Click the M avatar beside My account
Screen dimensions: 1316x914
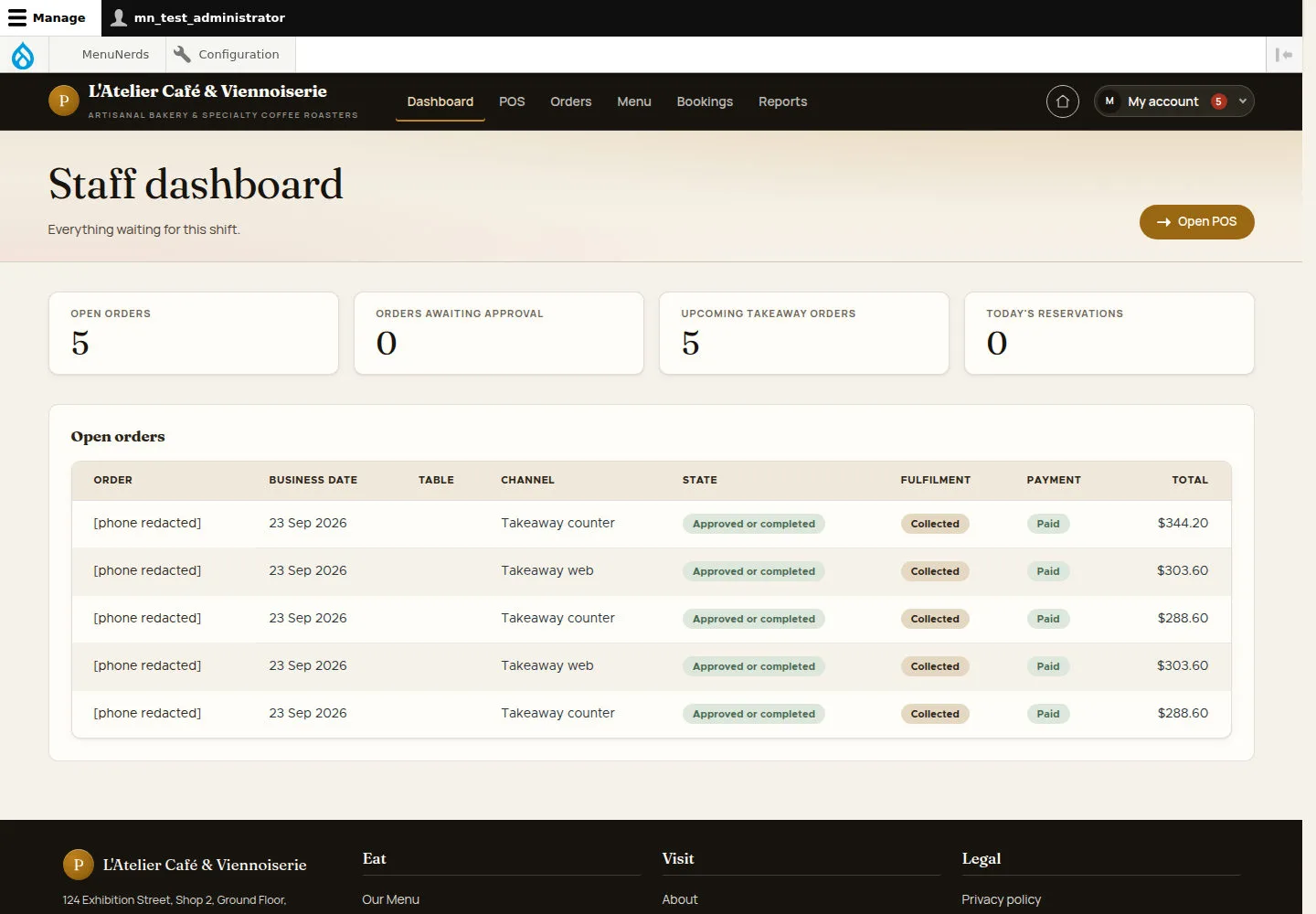tap(1109, 101)
